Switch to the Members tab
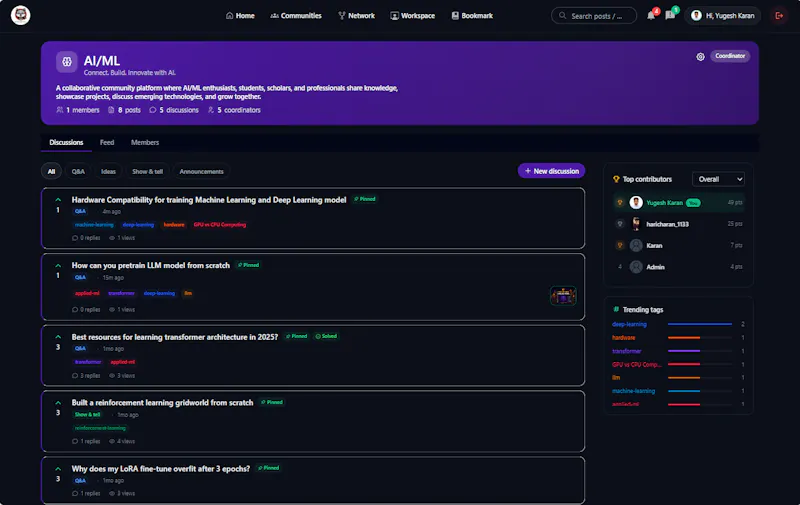The image size is (800, 505). 145,142
